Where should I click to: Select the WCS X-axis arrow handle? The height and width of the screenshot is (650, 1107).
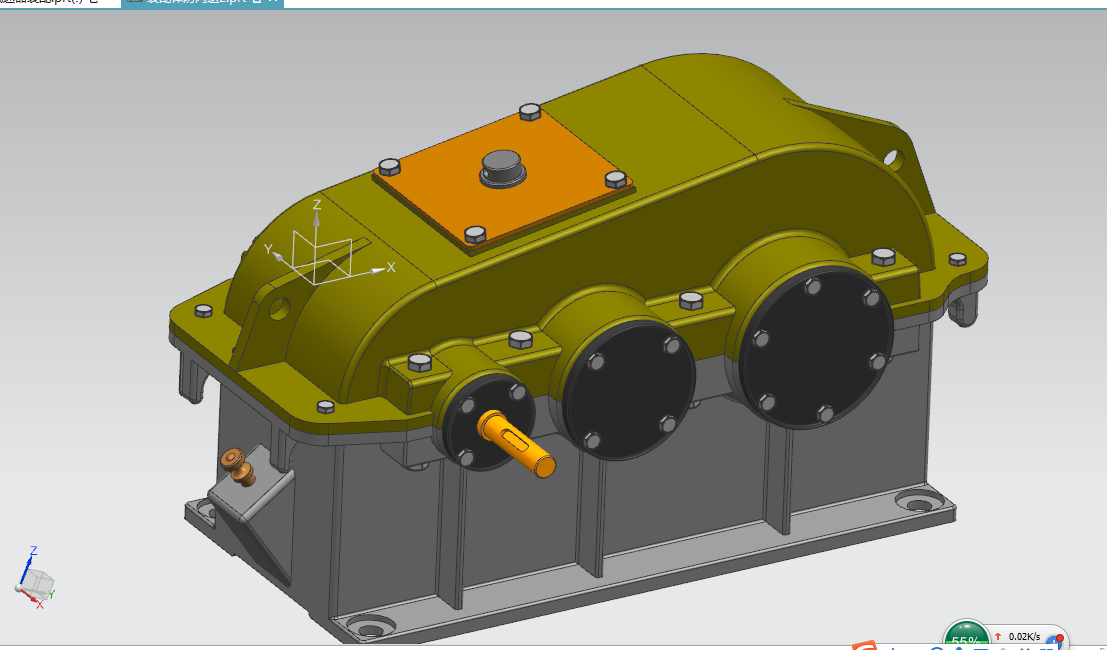(x=378, y=270)
